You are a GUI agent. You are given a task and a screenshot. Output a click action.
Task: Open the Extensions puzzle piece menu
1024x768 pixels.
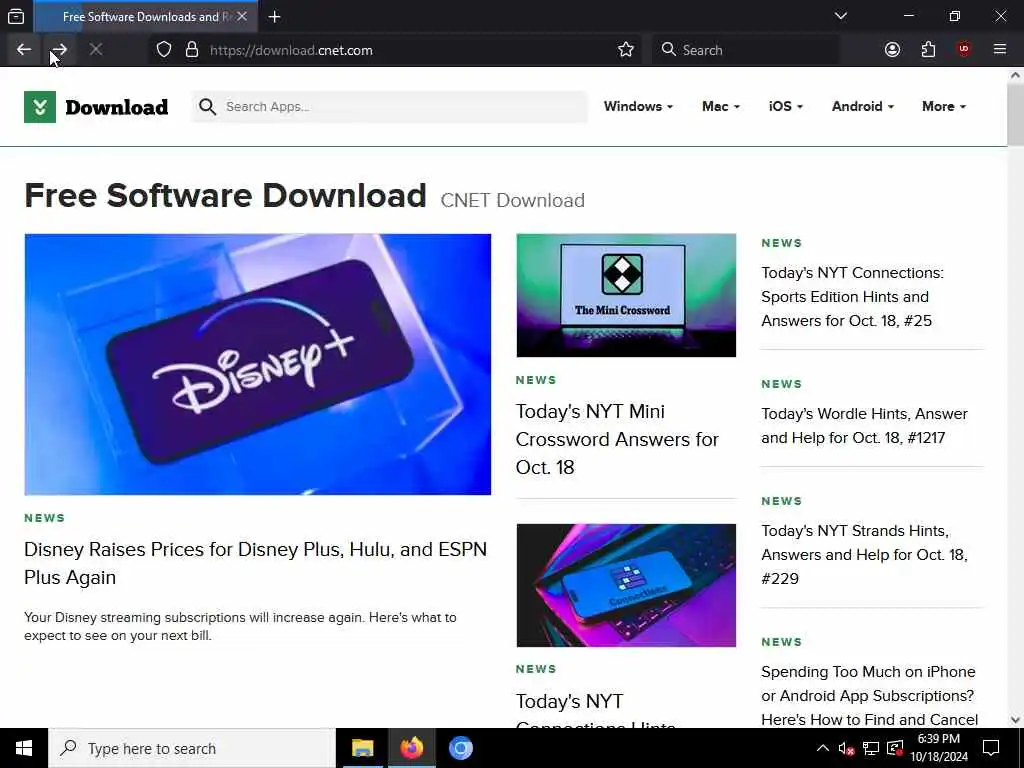click(x=928, y=50)
